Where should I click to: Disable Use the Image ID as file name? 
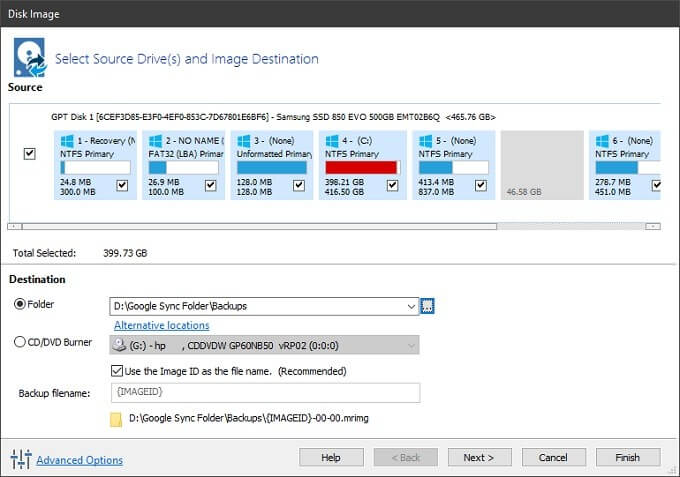coord(120,371)
